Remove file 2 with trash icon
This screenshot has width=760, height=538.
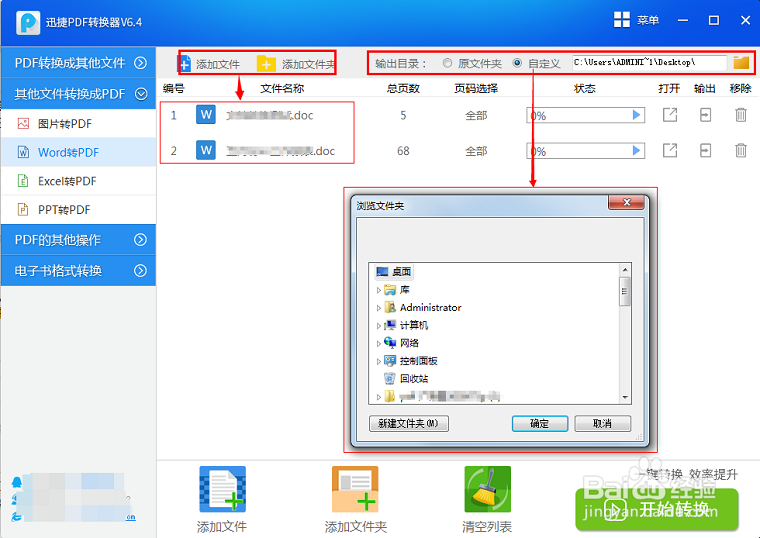741,150
